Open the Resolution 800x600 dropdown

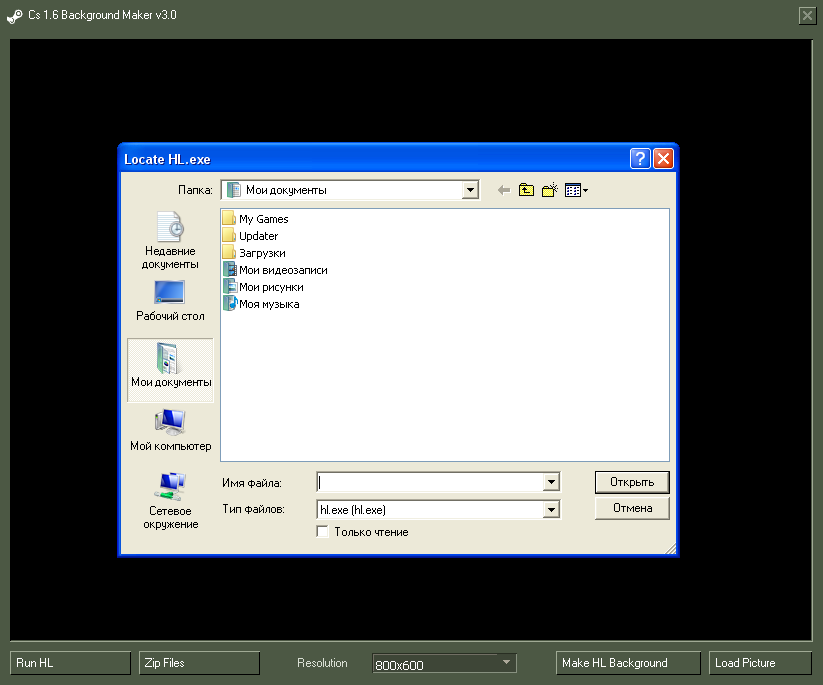444,663
